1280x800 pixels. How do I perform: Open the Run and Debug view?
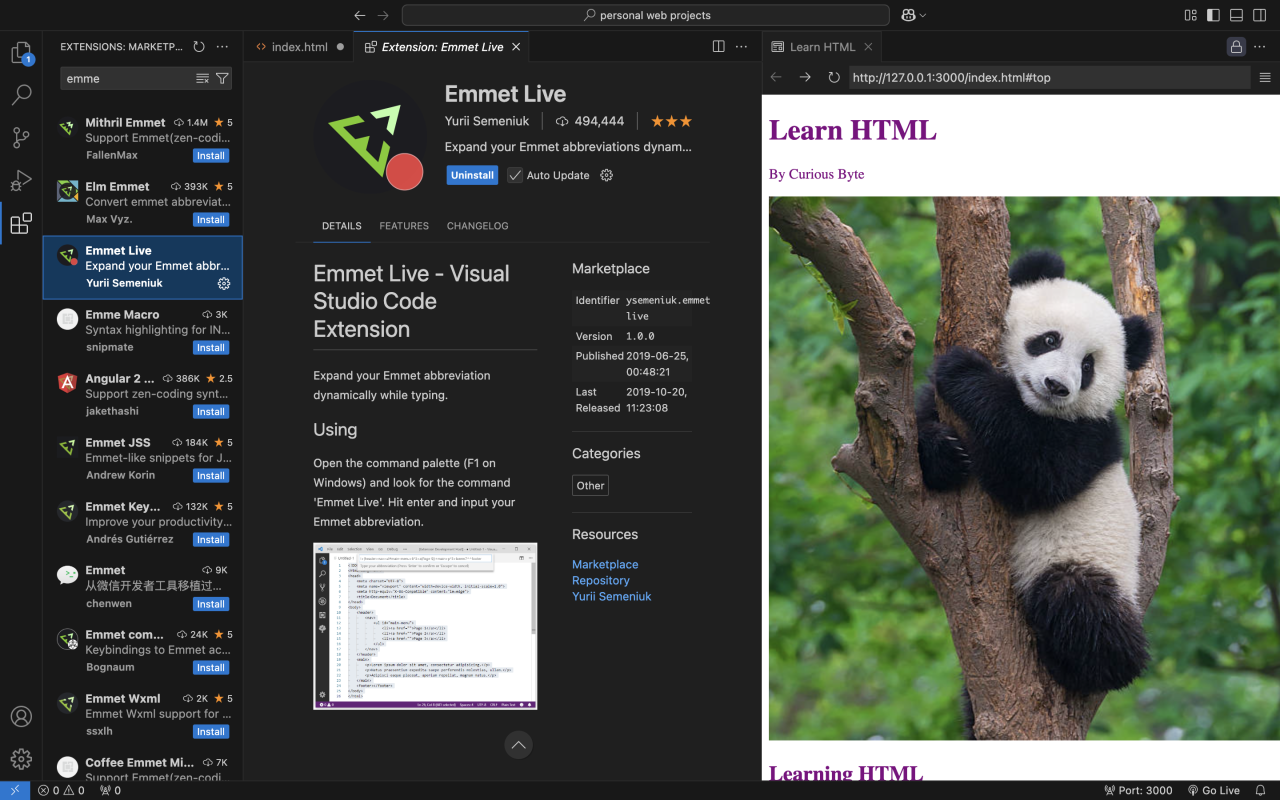21,181
